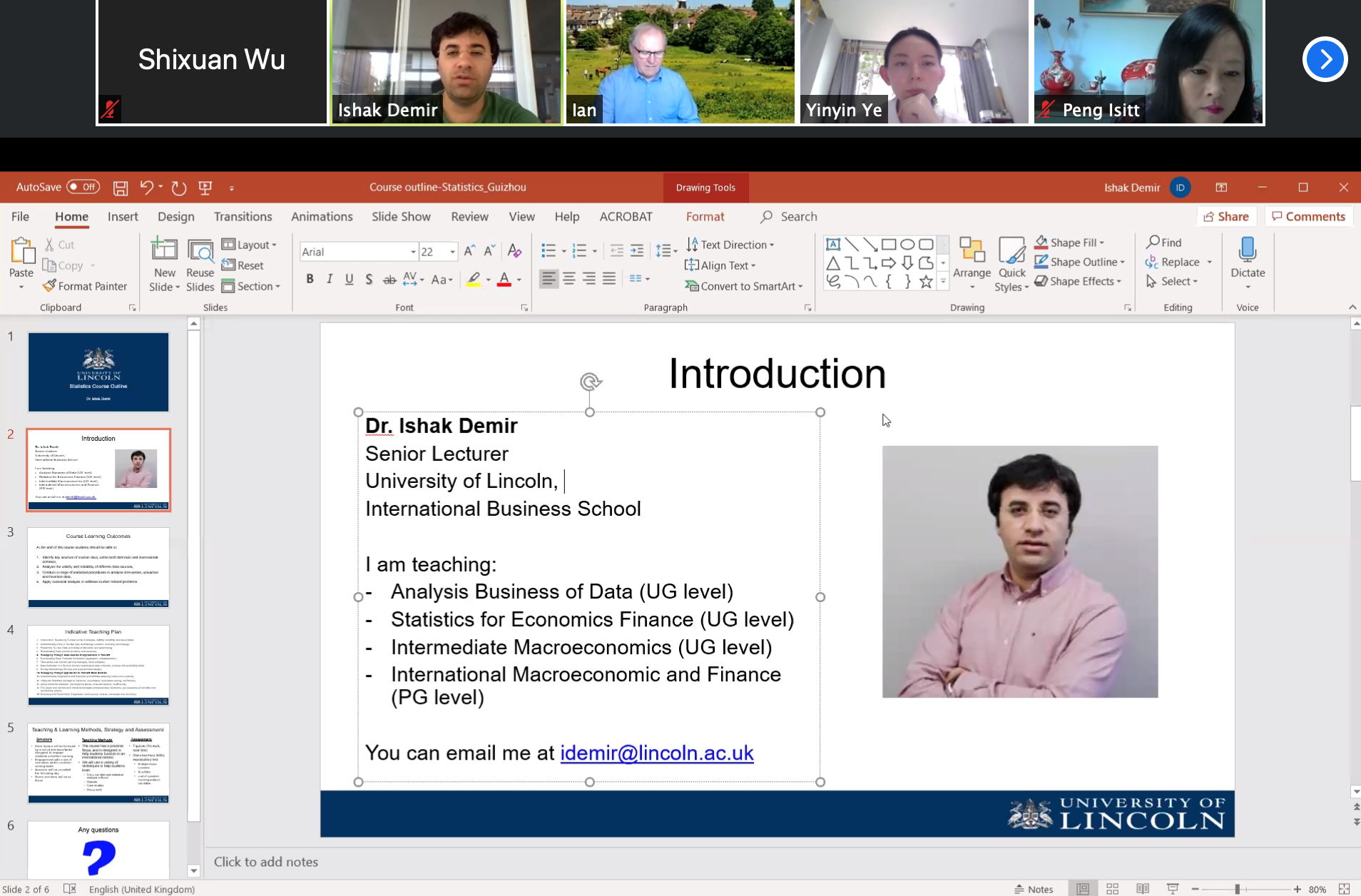Click the Share button
Viewport: 1361px width, 896px height.
point(1226,216)
